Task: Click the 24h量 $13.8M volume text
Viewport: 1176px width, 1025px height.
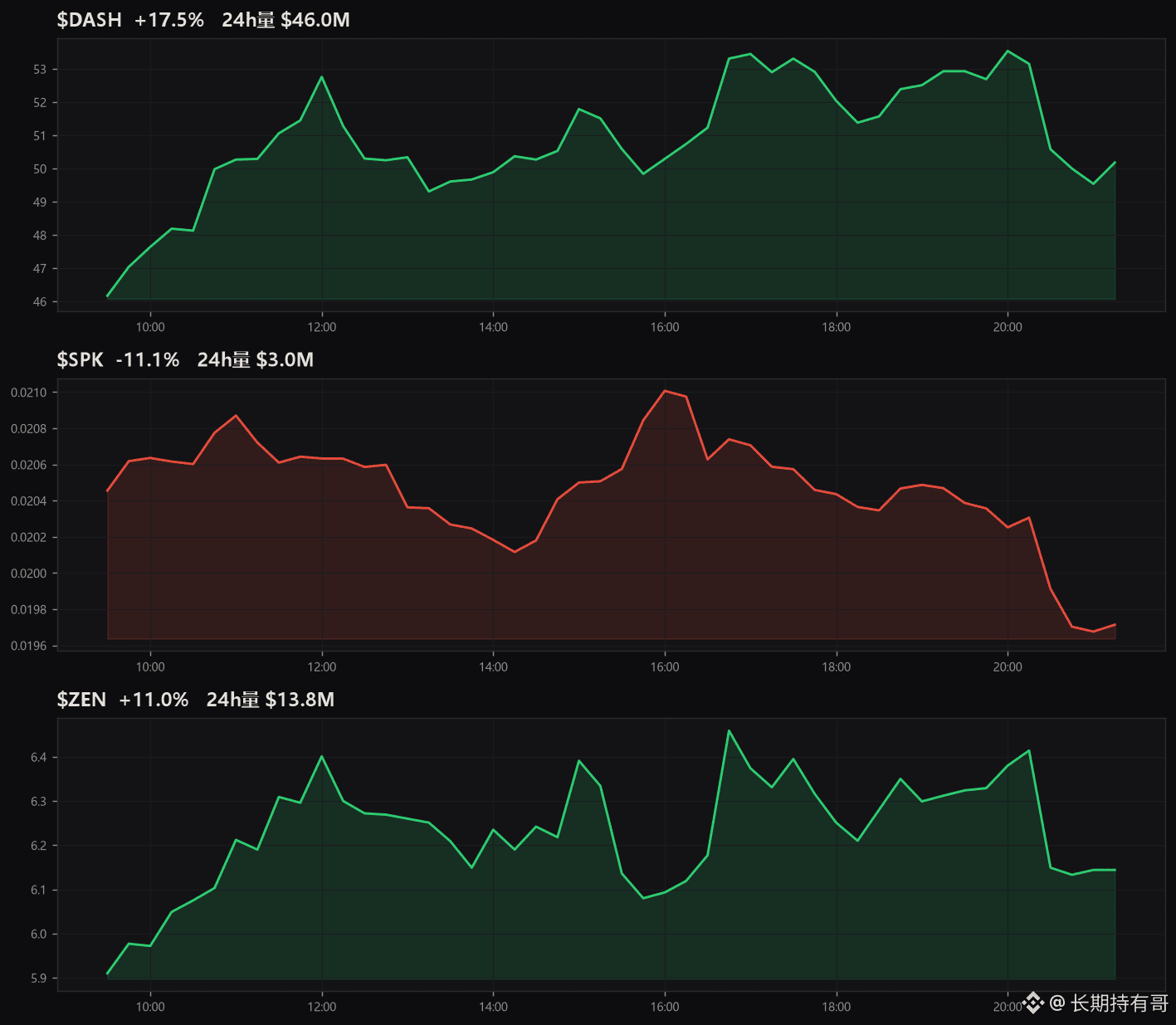Action: (x=271, y=700)
